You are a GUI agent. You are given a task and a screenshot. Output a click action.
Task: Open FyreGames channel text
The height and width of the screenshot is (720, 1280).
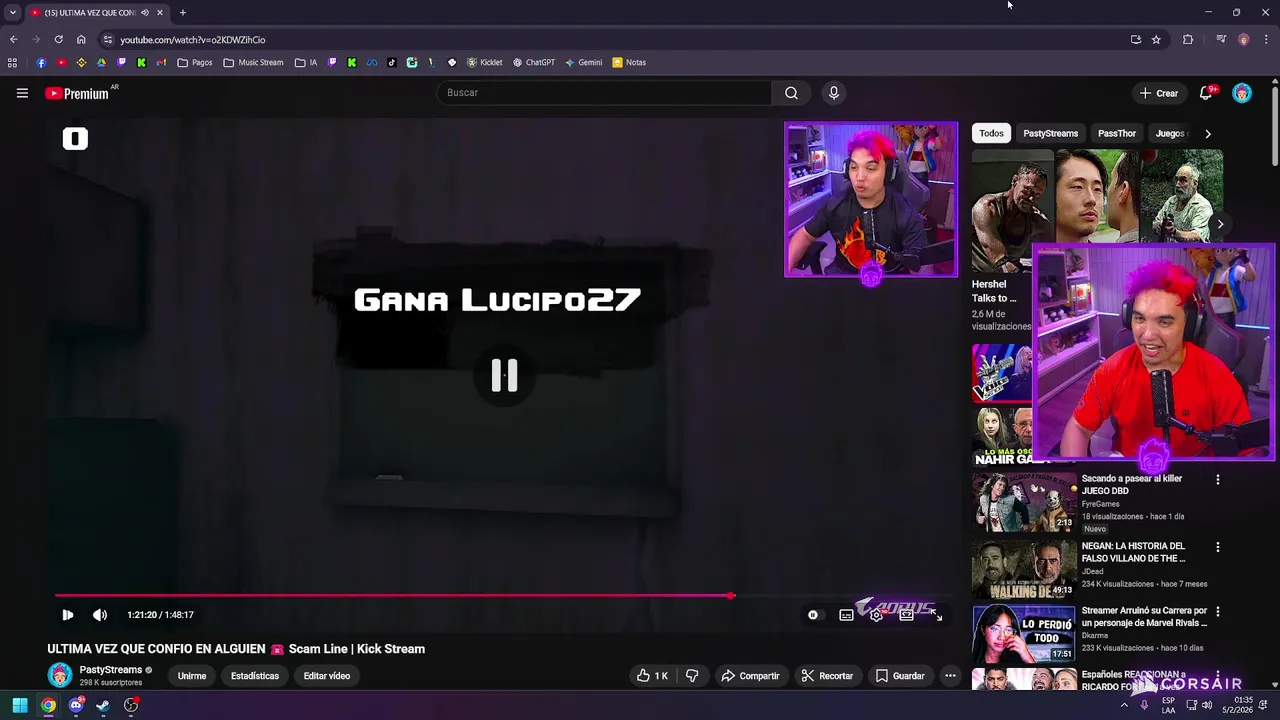coord(1100,504)
